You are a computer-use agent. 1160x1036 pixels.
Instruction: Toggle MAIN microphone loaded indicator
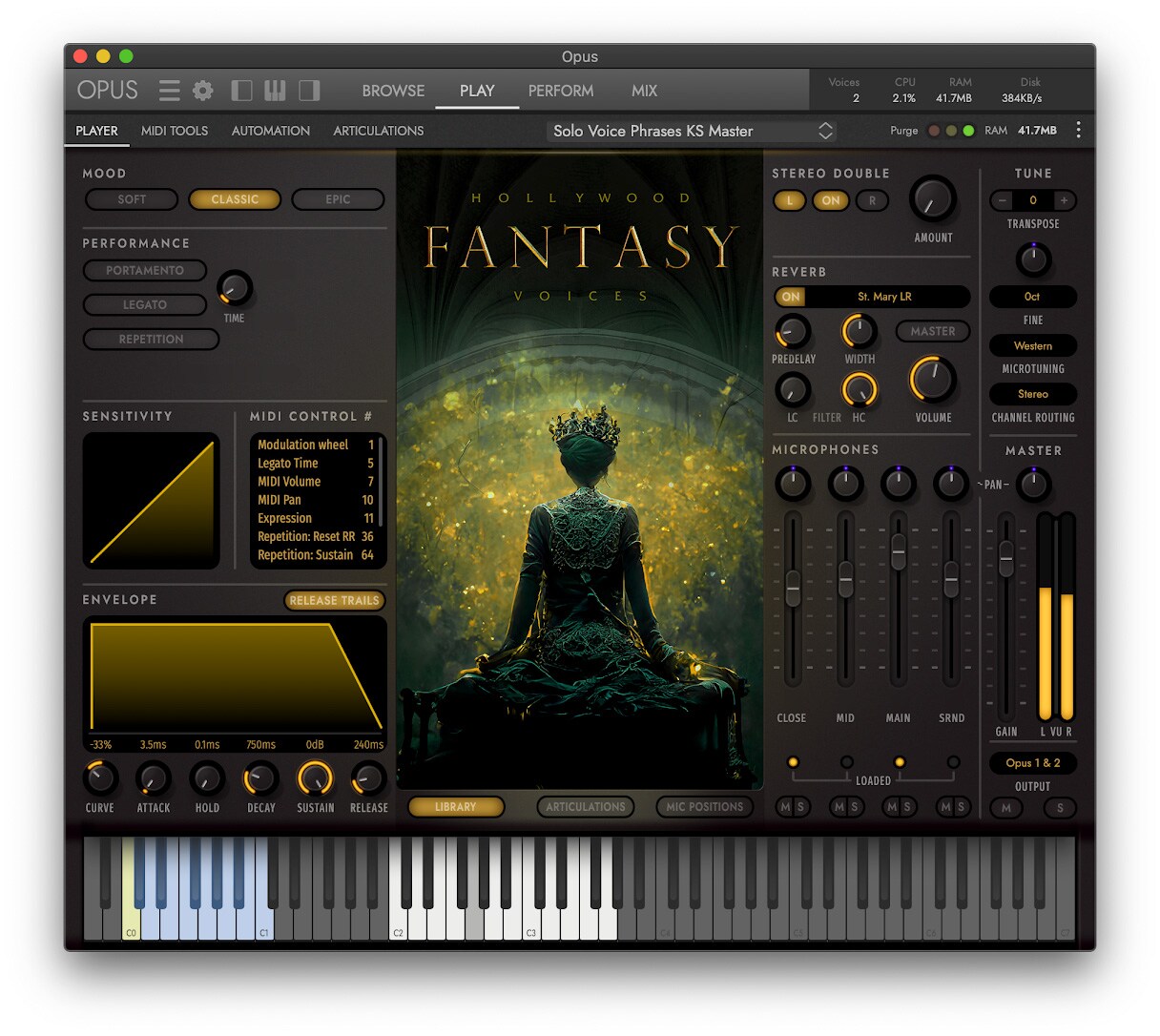[899, 762]
